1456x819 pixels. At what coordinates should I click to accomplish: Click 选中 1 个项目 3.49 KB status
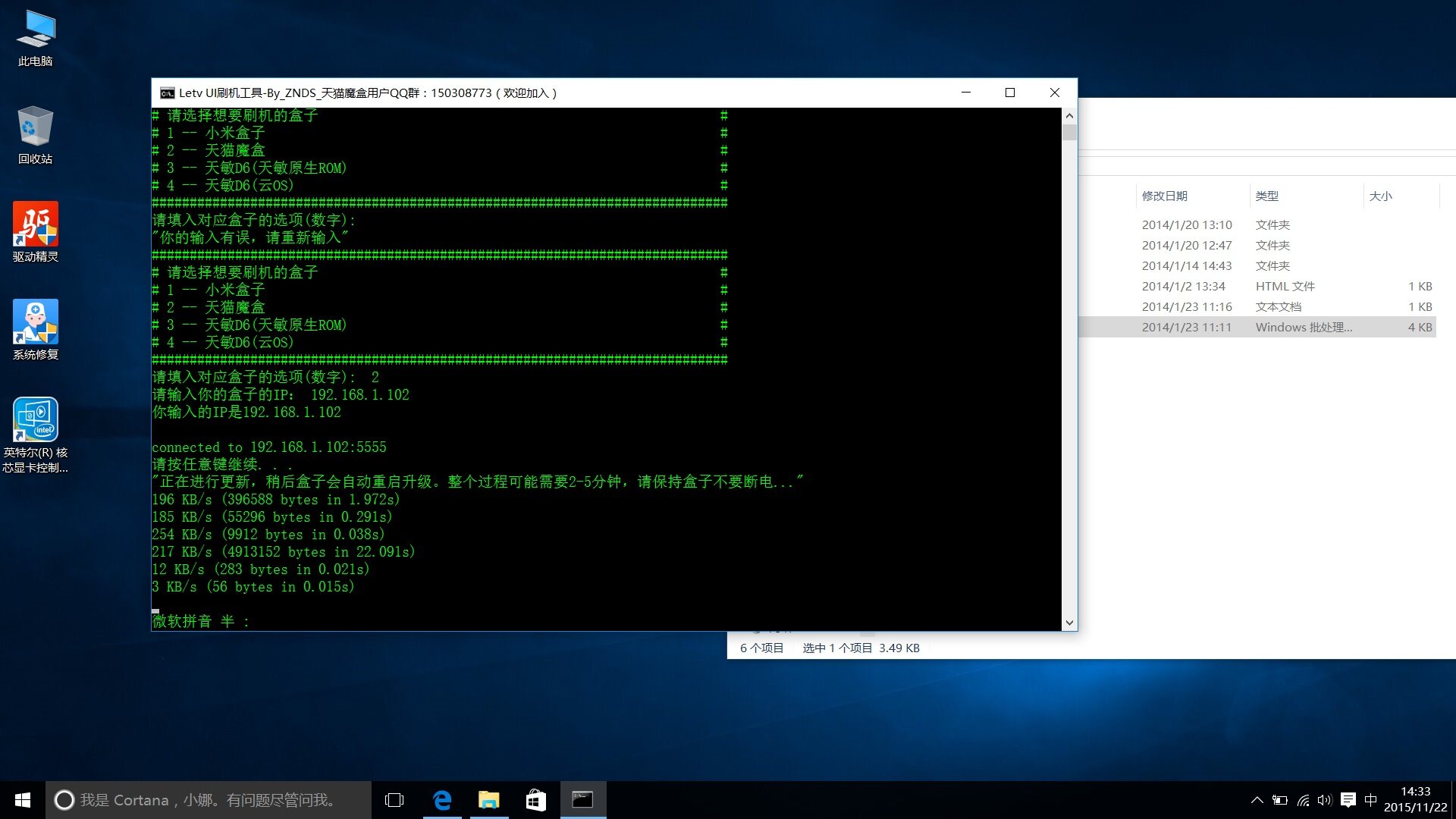tap(861, 648)
